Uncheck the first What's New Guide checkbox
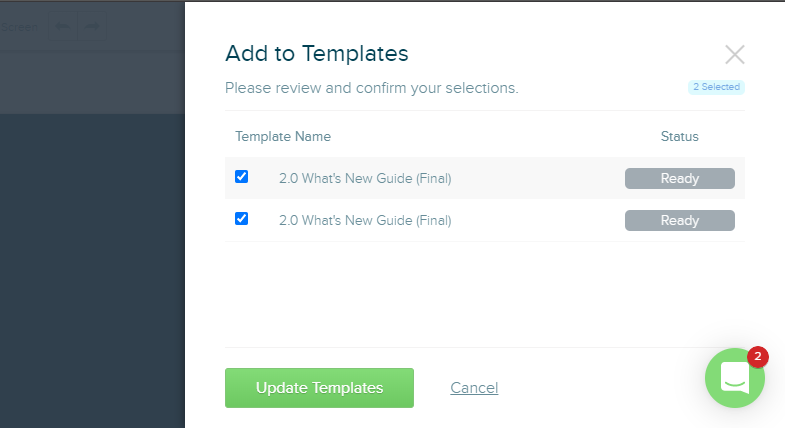Image resolution: width=785 pixels, height=428 pixels. (241, 177)
